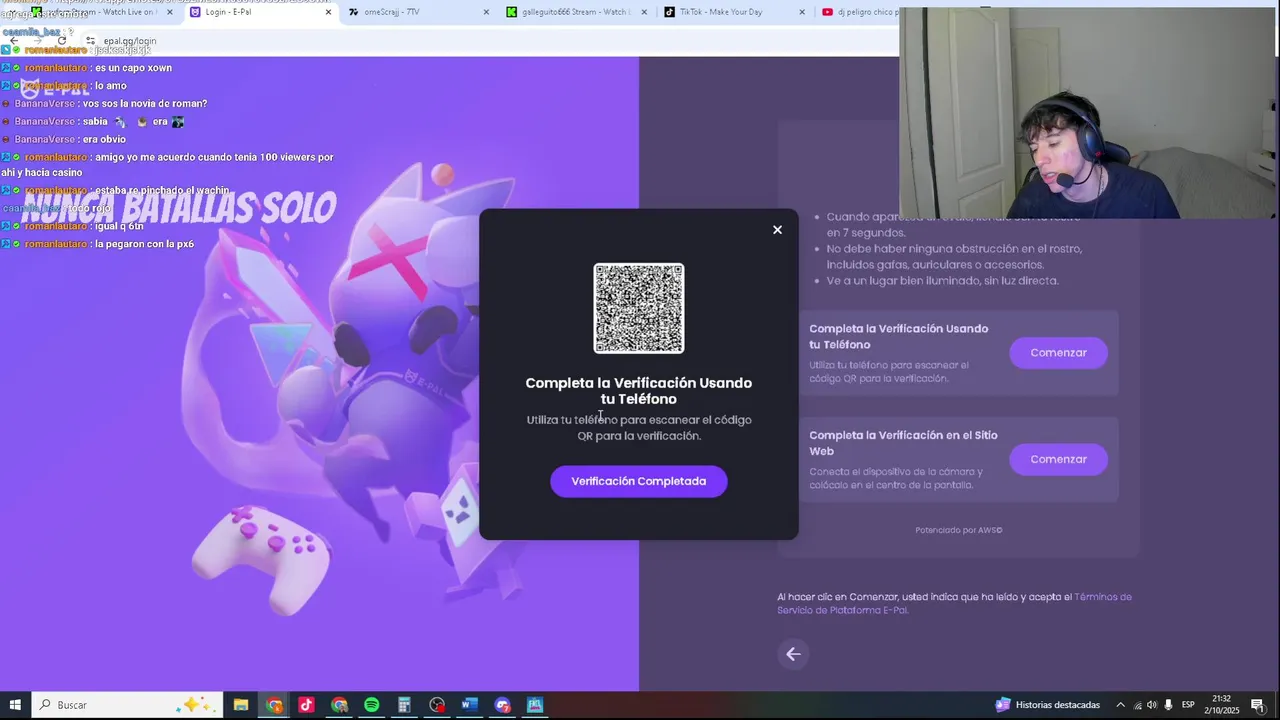Open site information icon in address bar
This screenshot has height=720, width=1280.
click(x=90, y=41)
